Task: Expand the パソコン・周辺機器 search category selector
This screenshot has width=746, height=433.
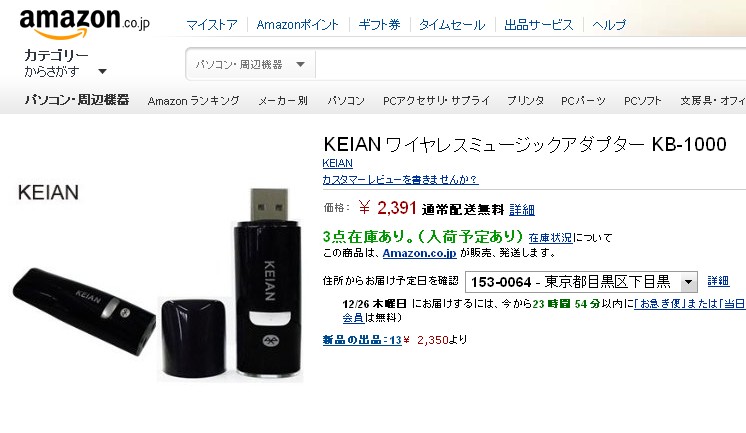Action: tap(250, 64)
